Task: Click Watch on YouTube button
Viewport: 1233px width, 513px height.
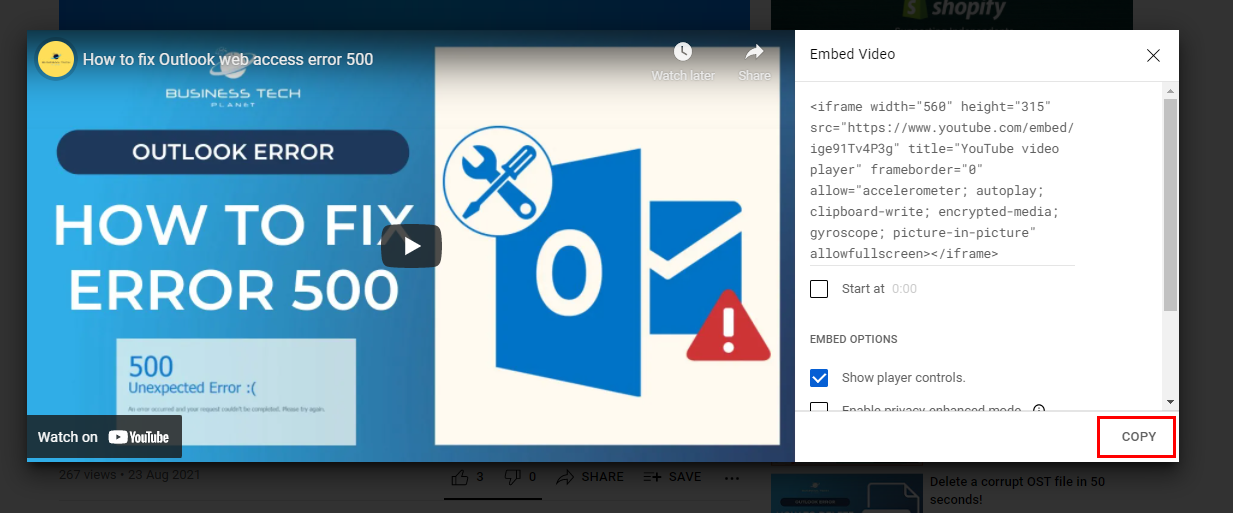Action: pos(104,437)
